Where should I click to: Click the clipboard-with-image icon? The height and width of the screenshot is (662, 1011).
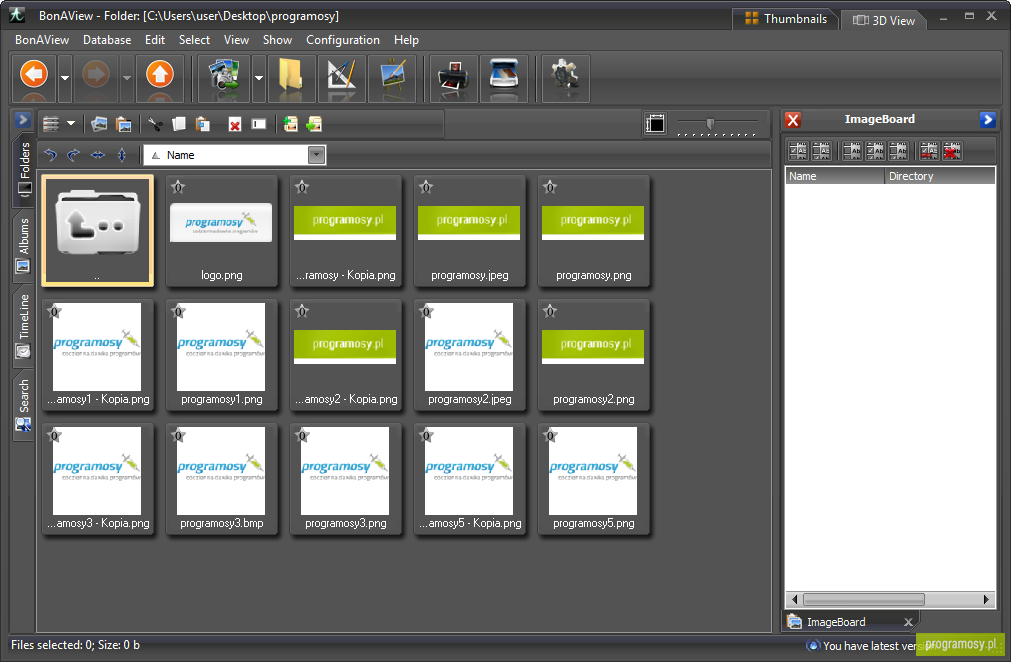click(x=124, y=124)
